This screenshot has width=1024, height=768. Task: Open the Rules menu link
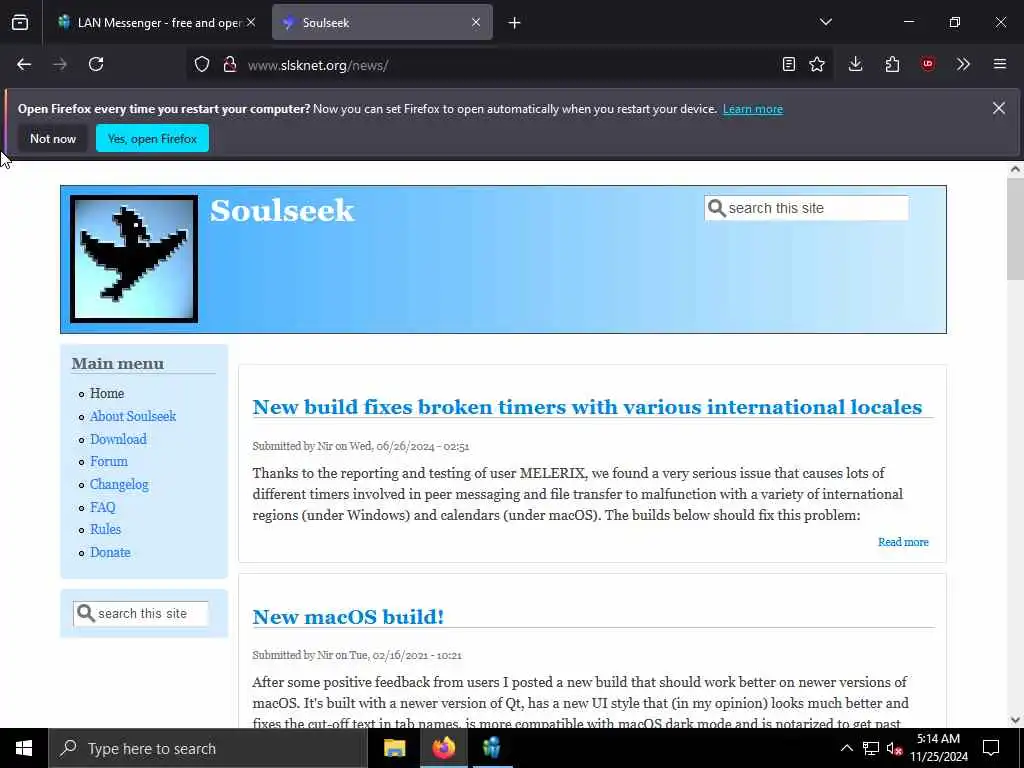[106, 529]
